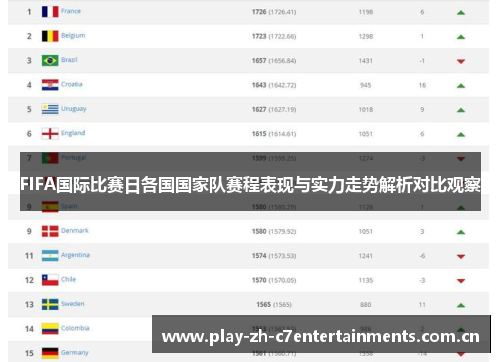The height and width of the screenshot is (362, 500).
Task: Open the France team link
Action: pyautogui.click(x=71, y=11)
